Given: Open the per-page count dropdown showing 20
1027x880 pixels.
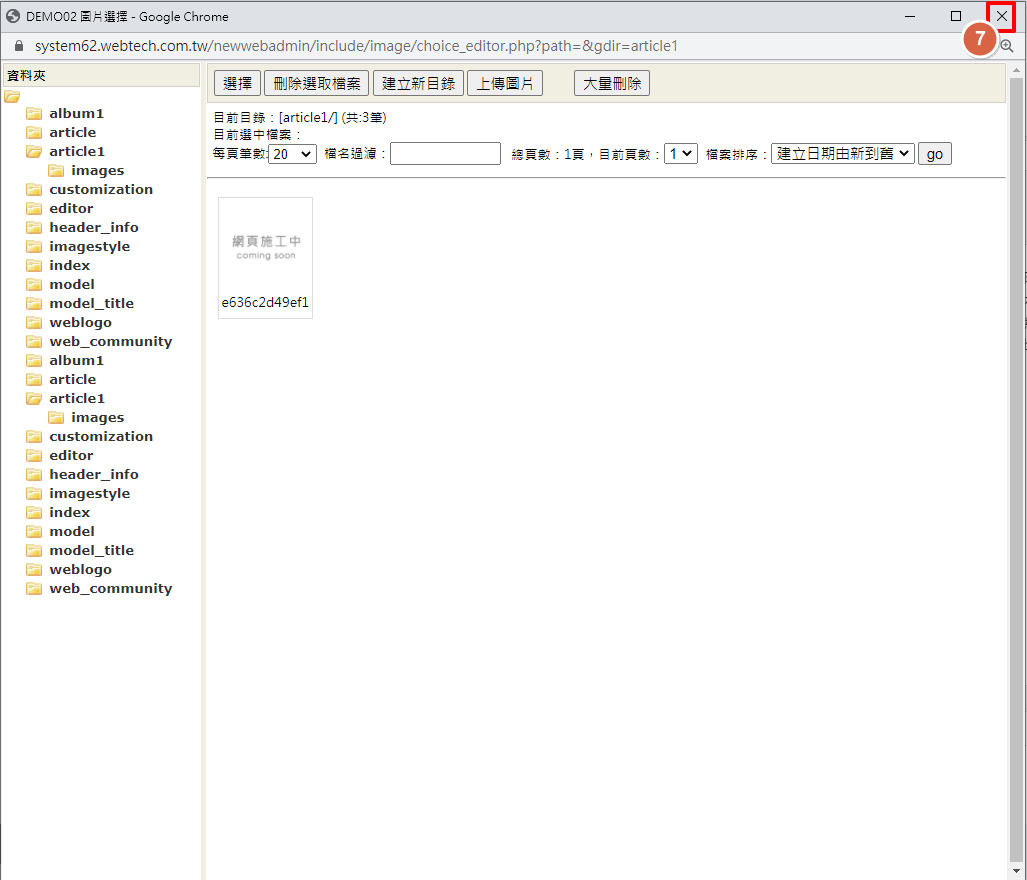Looking at the screenshot, I should (292, 154).
